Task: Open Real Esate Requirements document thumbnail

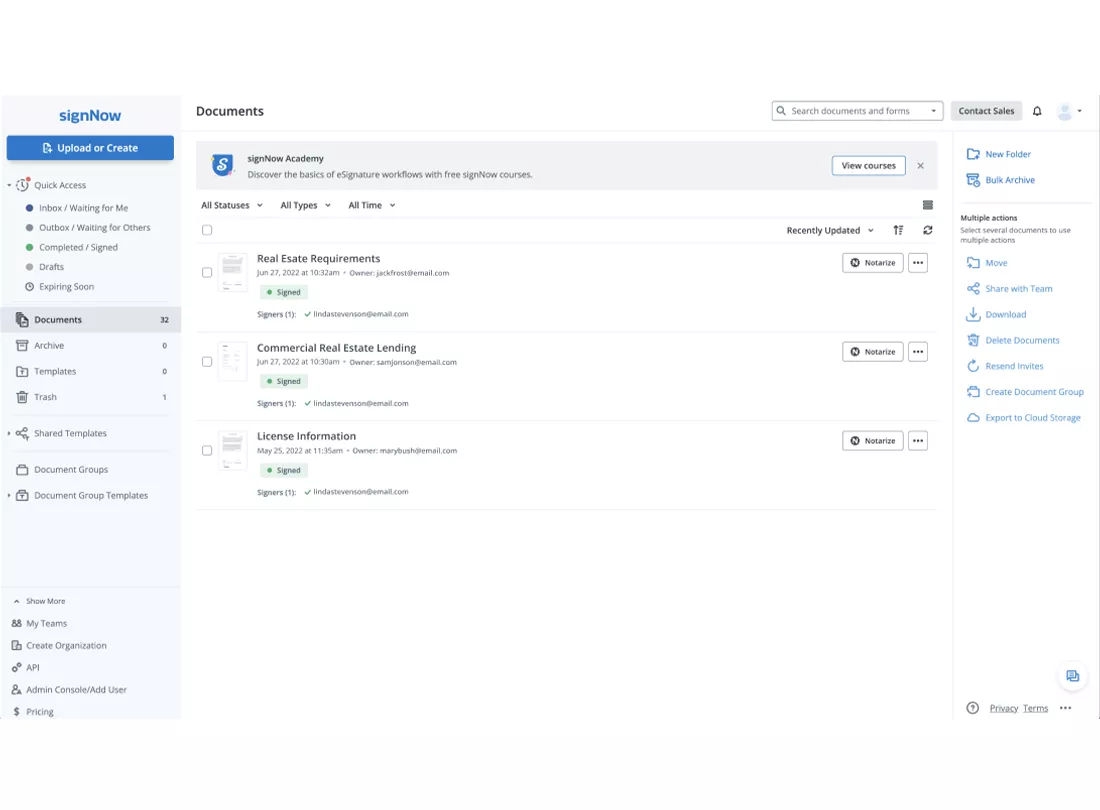Action: point(232,273)
